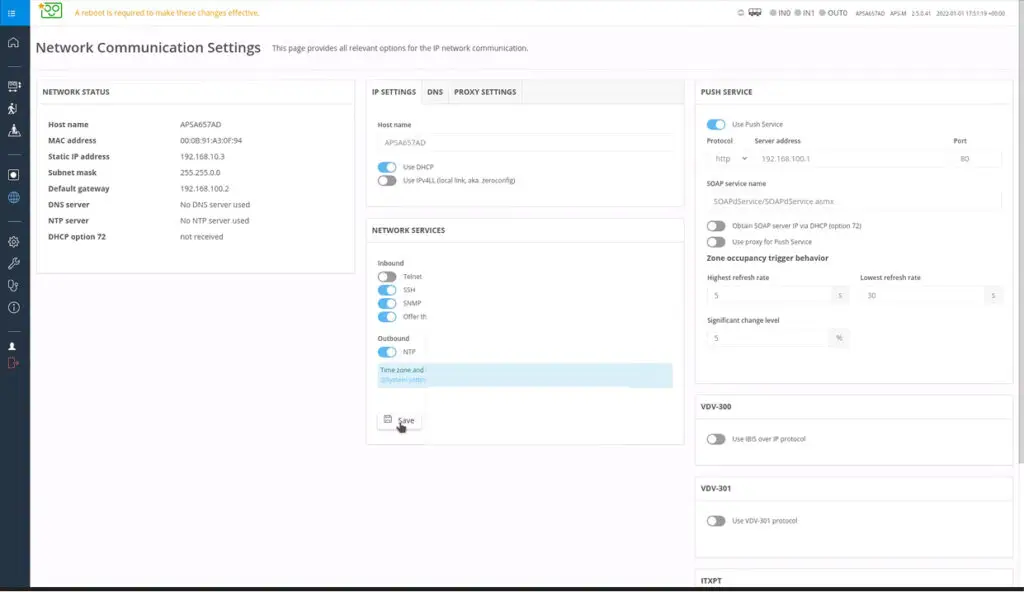This screenshot has height=592, width=1024.
Task: Click the walking passenger sidebar icon
Action: pos(13,109)
